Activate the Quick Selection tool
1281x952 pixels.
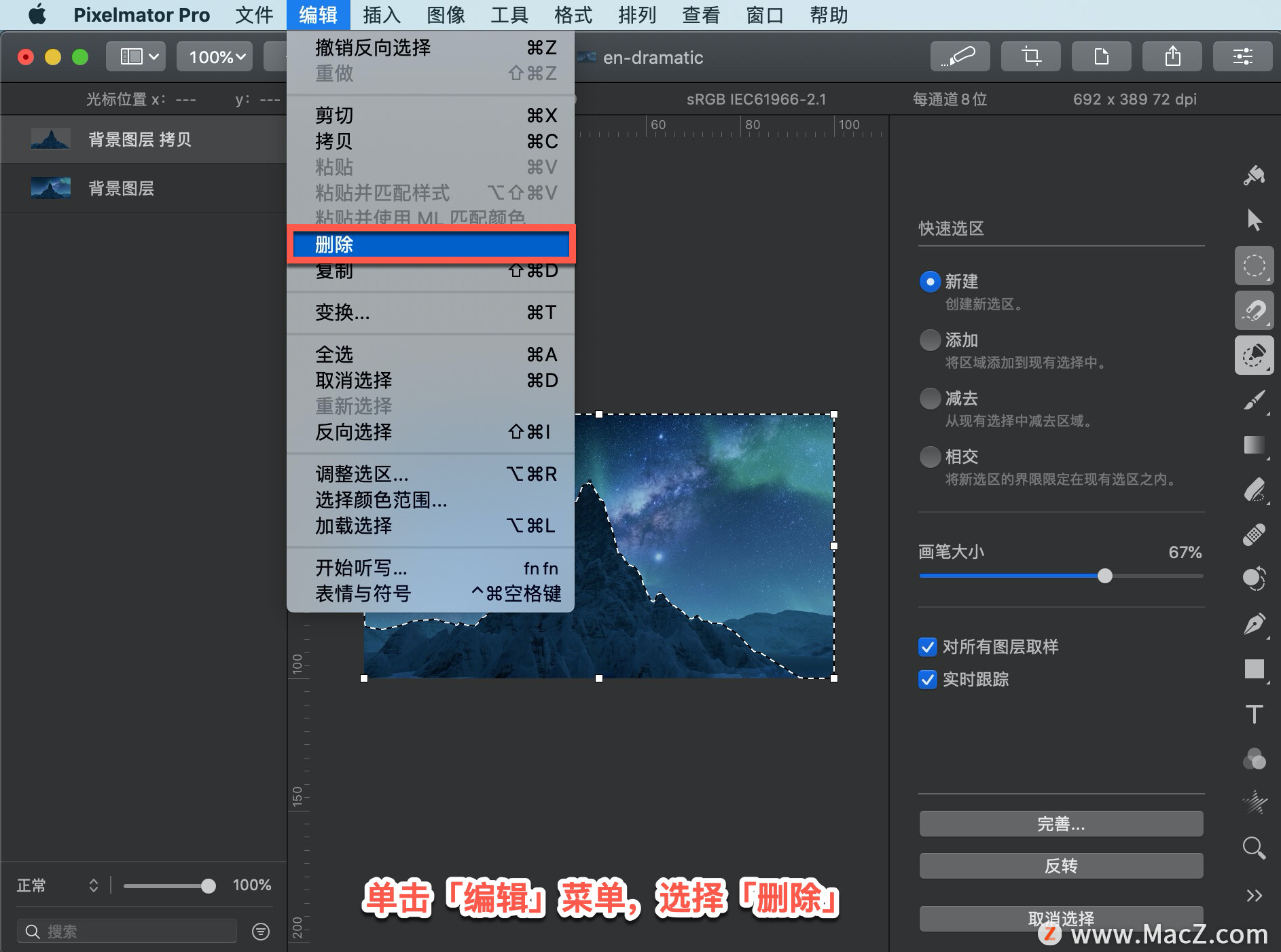point(1254,355)
